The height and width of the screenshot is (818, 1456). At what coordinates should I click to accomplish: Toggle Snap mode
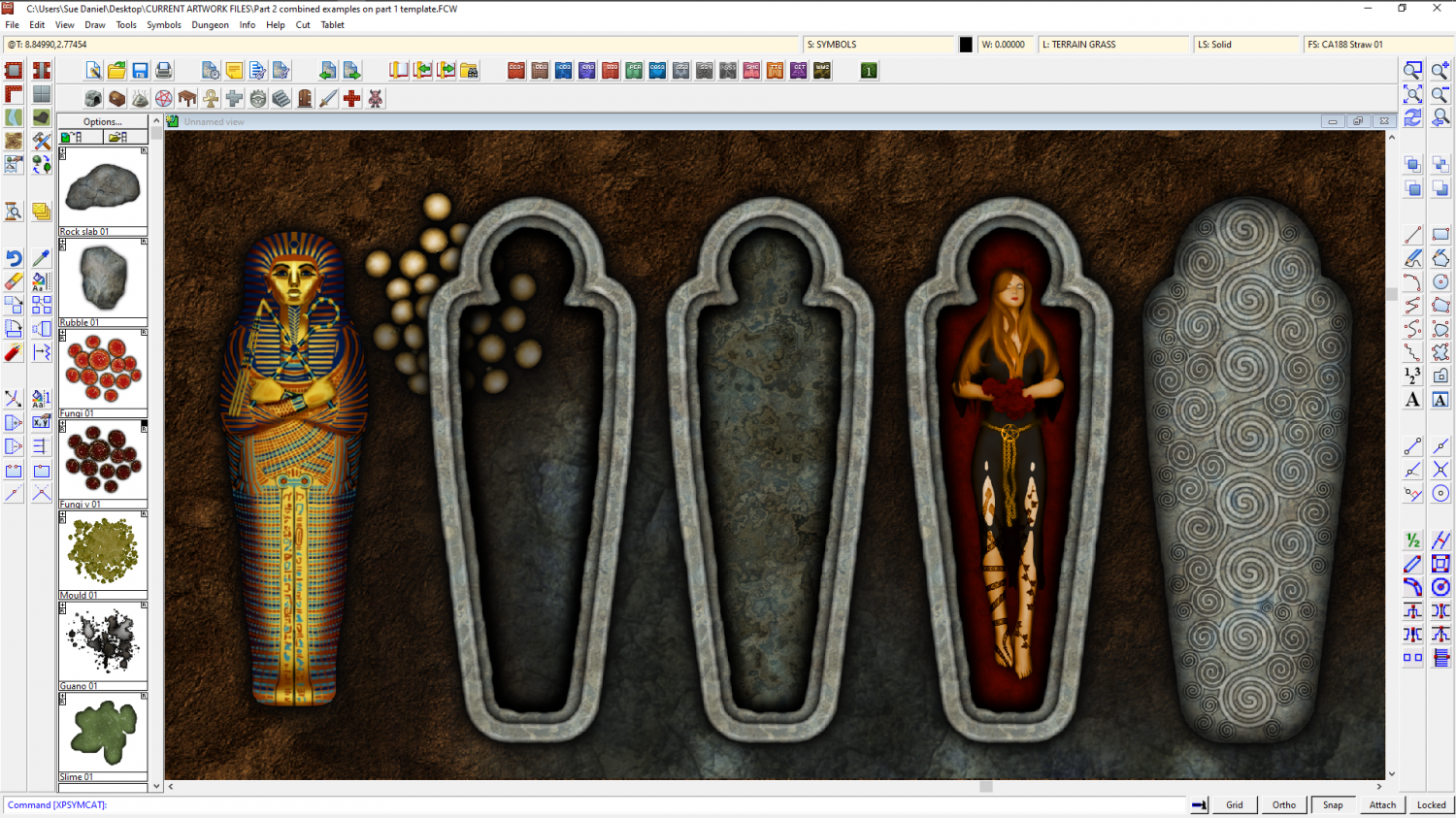tap(1334, 804)
